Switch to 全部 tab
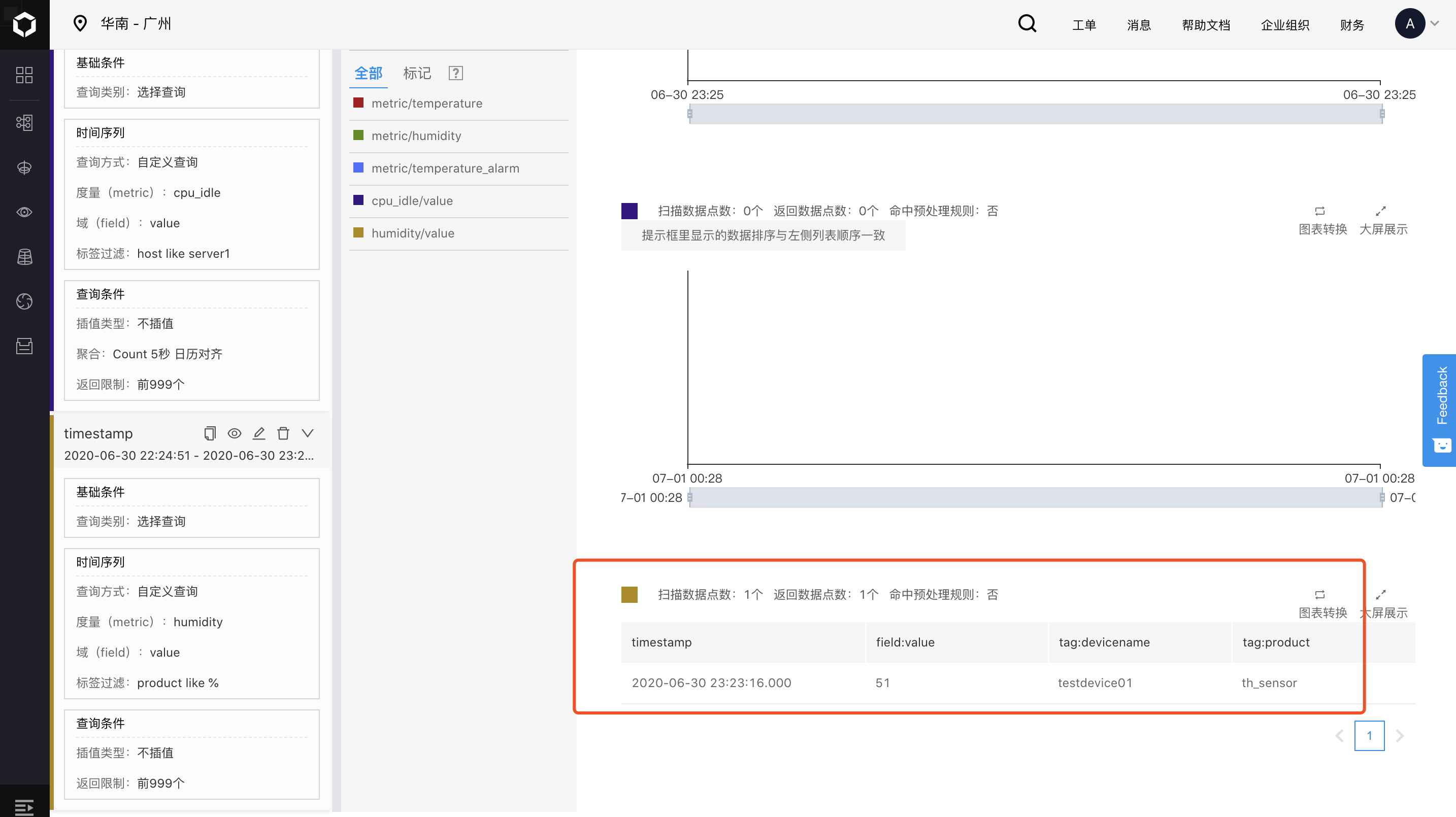The image size is (1456, 817). tap(368, 73)
